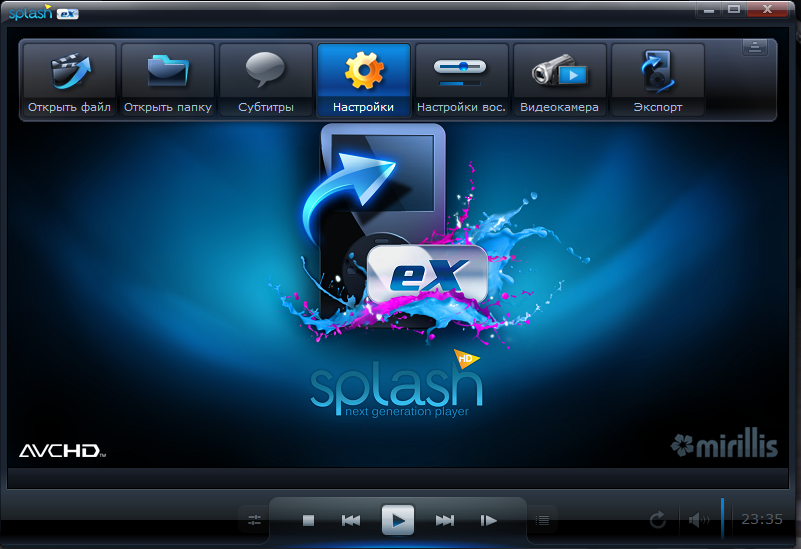
Task: Stop playback
Action: point(308,520)
